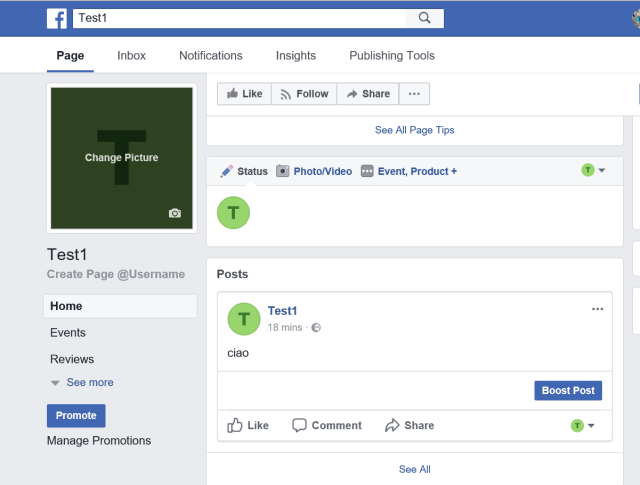This screenshot has height=485, width=640.
Task: Click the 'See All Page Tips' link
Action: [x=414, y=130]
